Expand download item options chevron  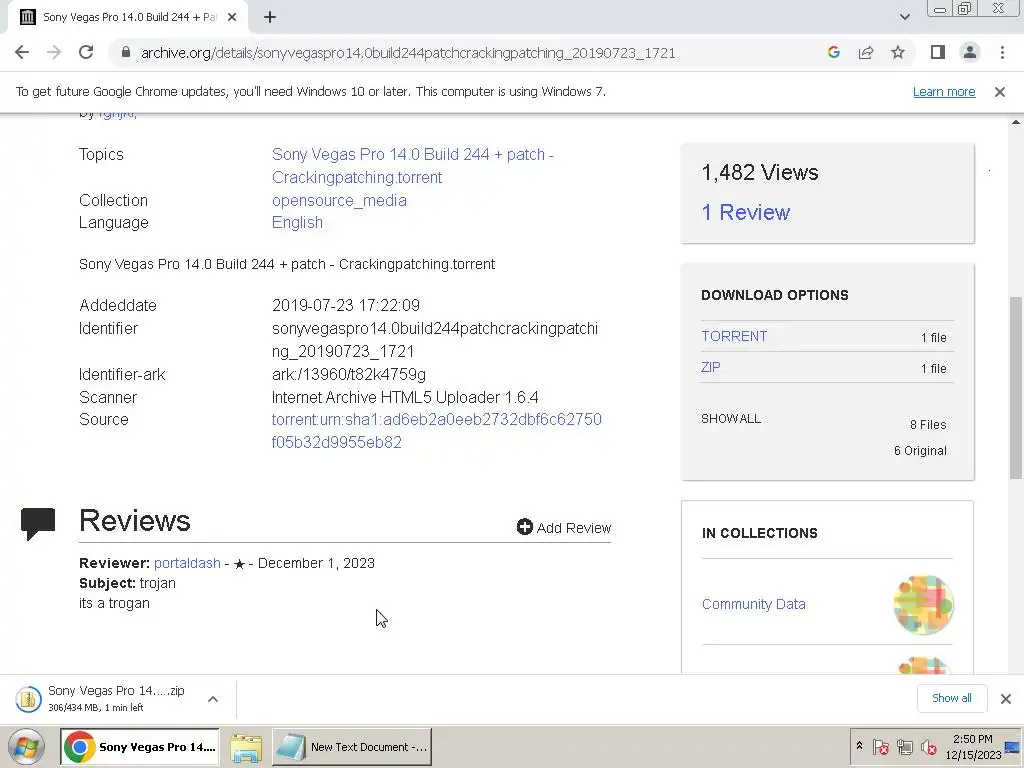click(x=213, y=699)
